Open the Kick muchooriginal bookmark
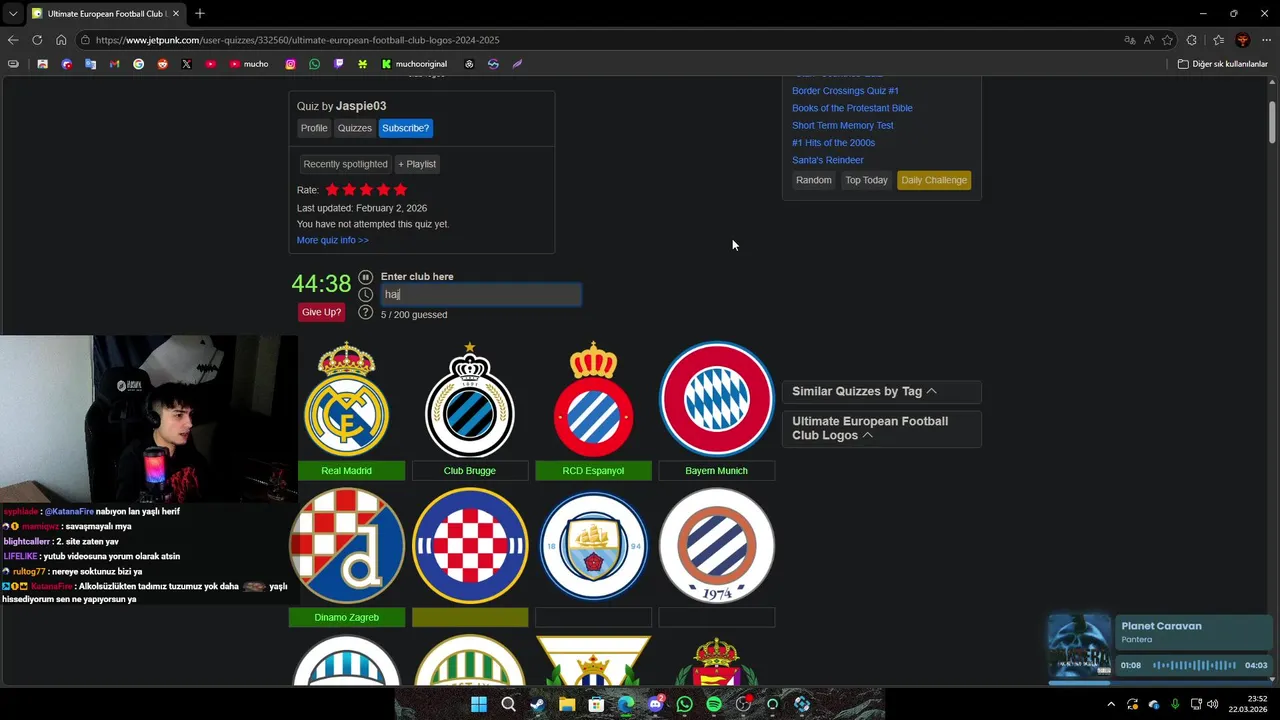Image resolution: width=1280 pixels, height=720 pixels. (x=413, y=64)
